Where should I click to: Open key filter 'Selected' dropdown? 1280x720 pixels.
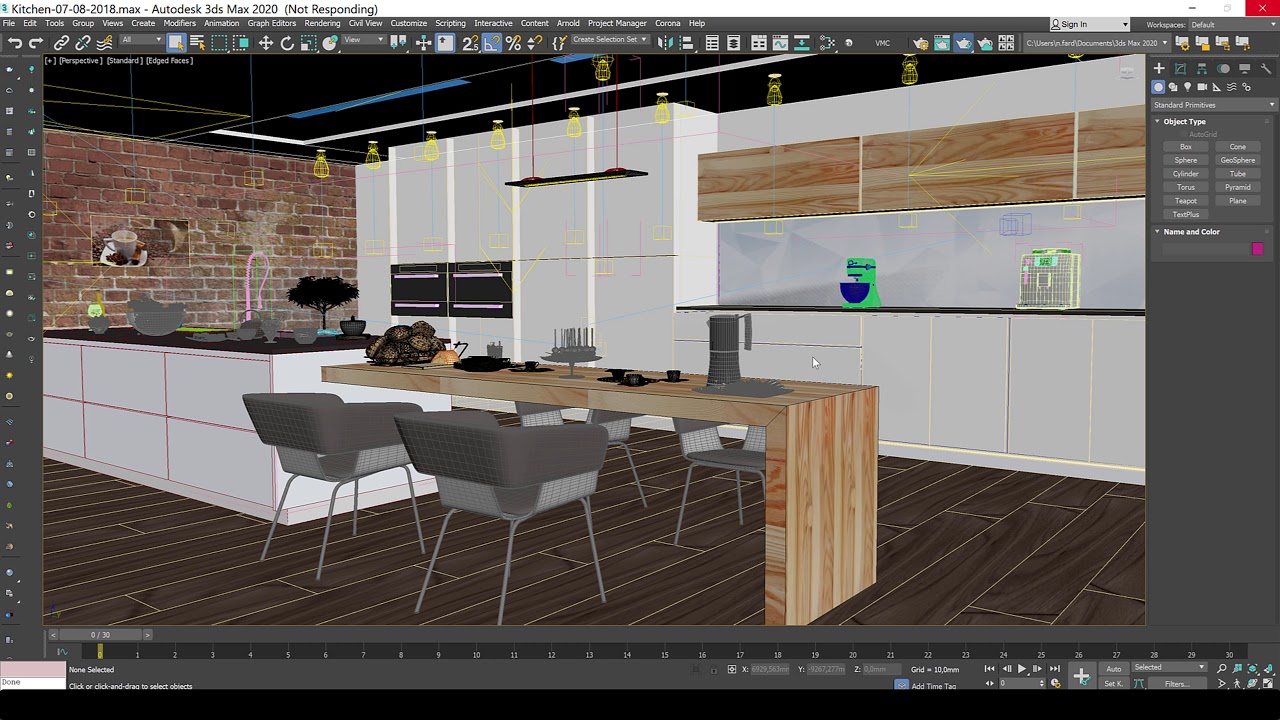point(1169,667)
